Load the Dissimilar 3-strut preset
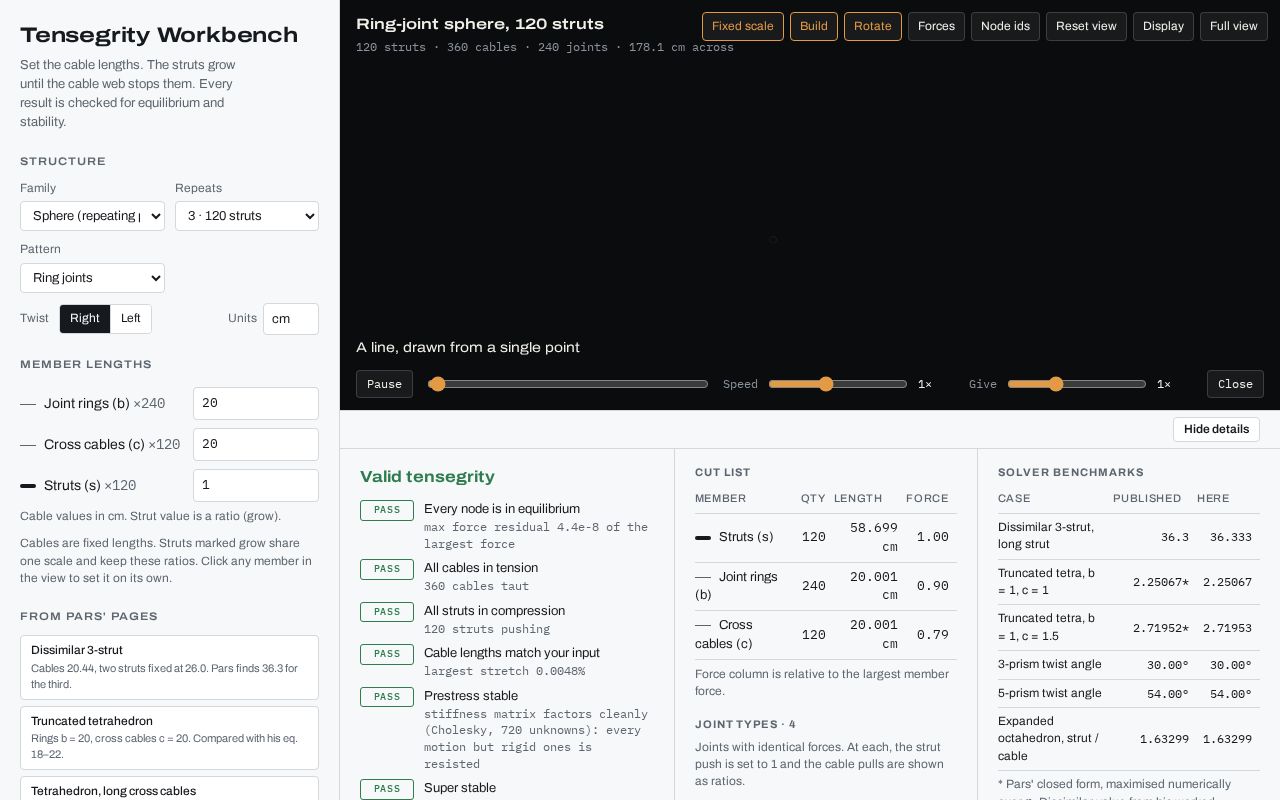This screenshot has width=1280, height=800. coord(170,667)
